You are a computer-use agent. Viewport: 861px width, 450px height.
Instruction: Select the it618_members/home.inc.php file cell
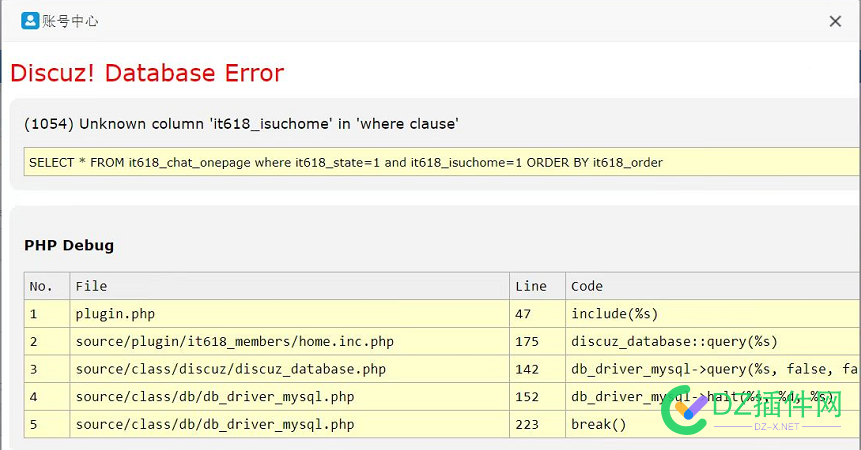[x=234, y=342]
